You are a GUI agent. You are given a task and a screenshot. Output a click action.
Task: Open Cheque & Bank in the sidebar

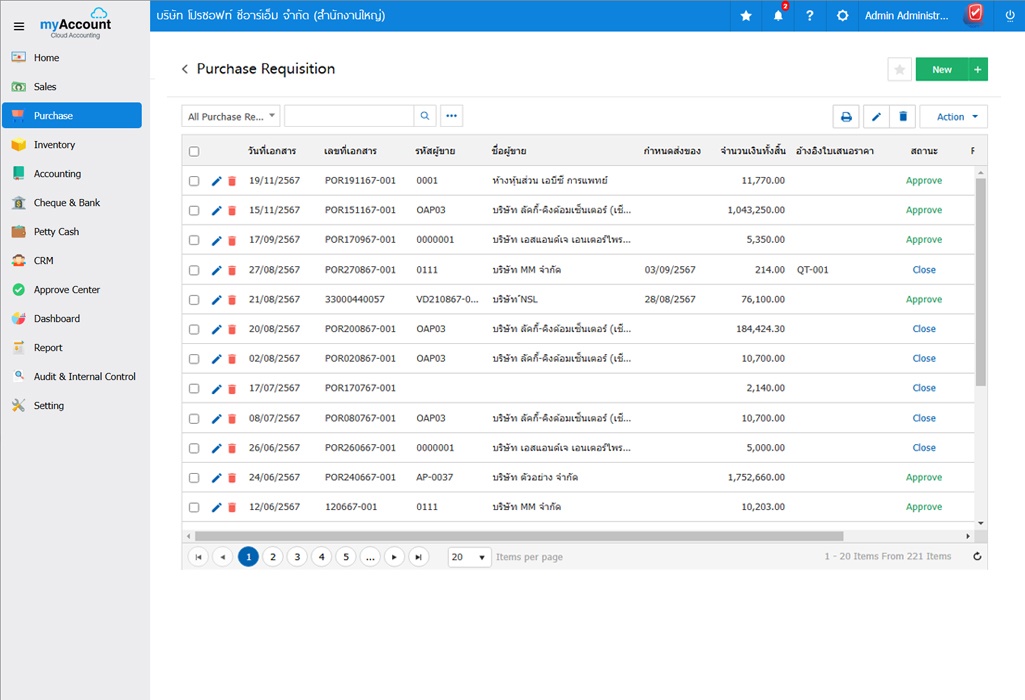click(72, 203)
